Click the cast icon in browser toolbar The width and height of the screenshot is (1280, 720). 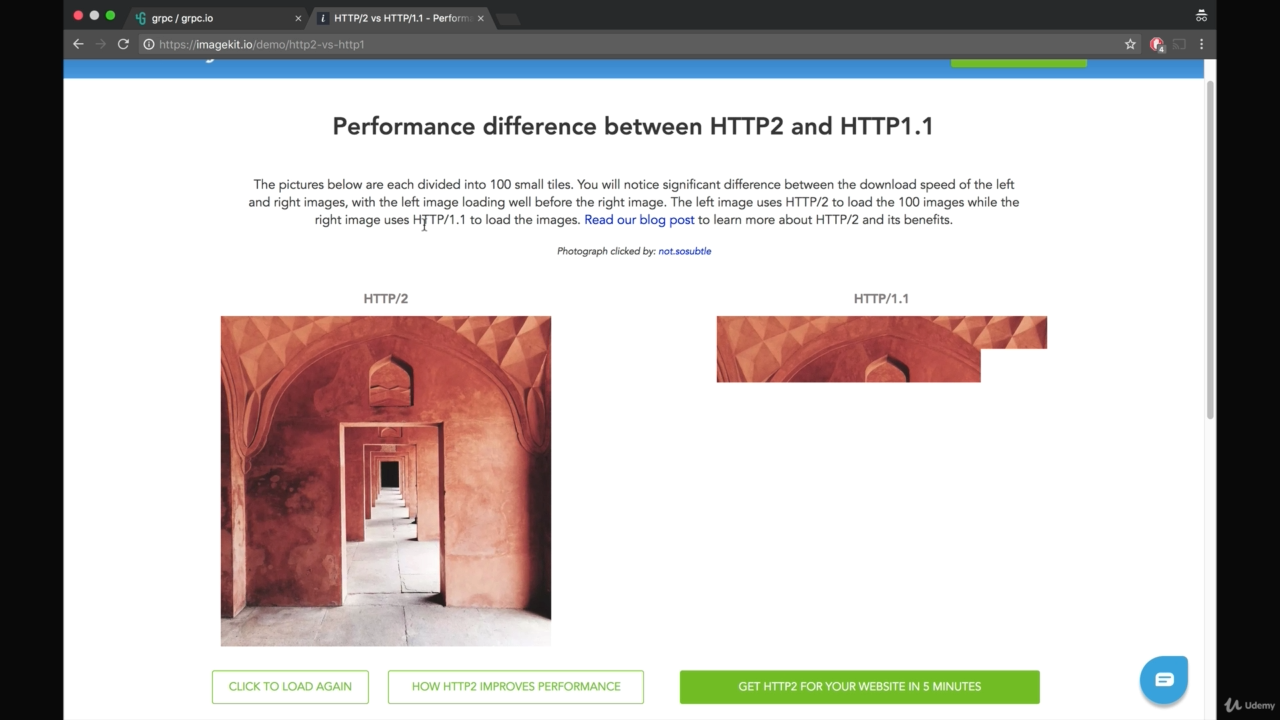[x=1179, y=44]
